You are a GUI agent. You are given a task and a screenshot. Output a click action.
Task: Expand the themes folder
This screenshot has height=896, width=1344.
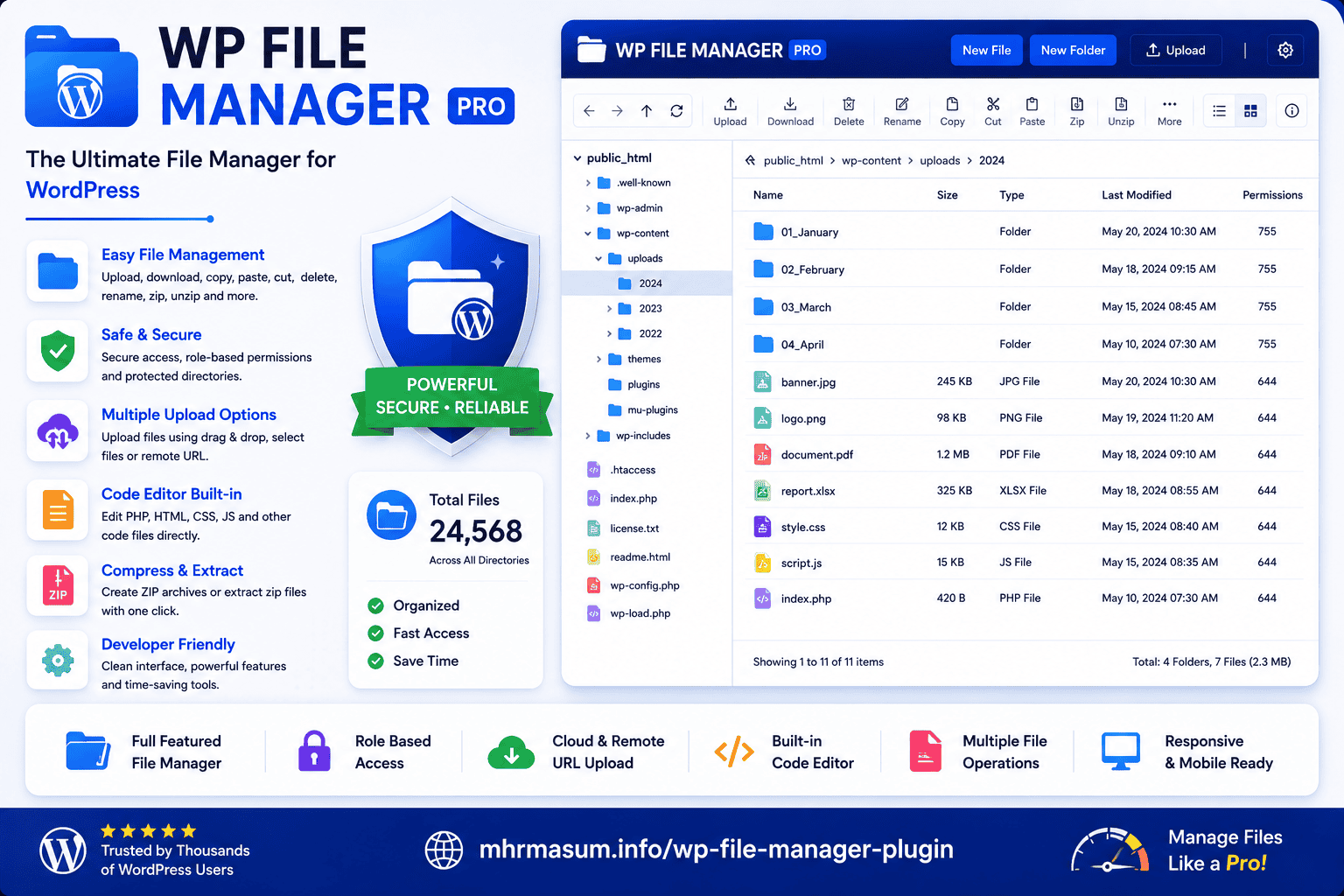[598, 359]
